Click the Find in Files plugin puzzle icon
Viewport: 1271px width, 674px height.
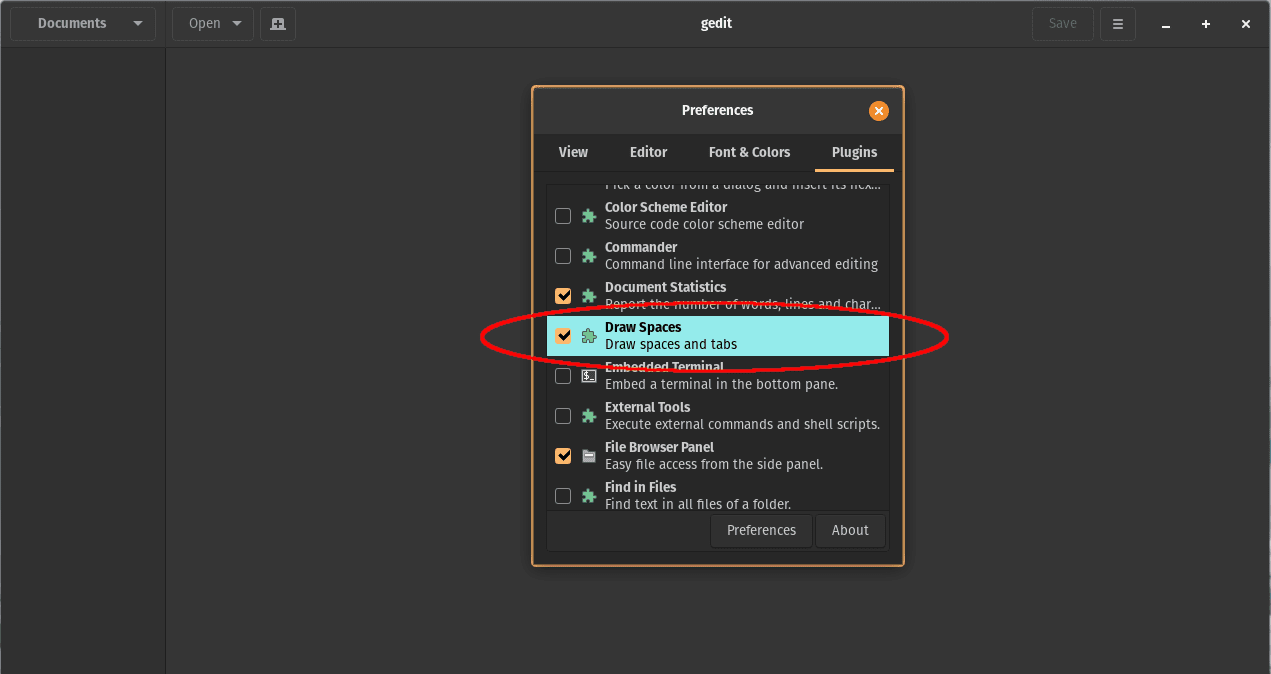click(589, 496)
